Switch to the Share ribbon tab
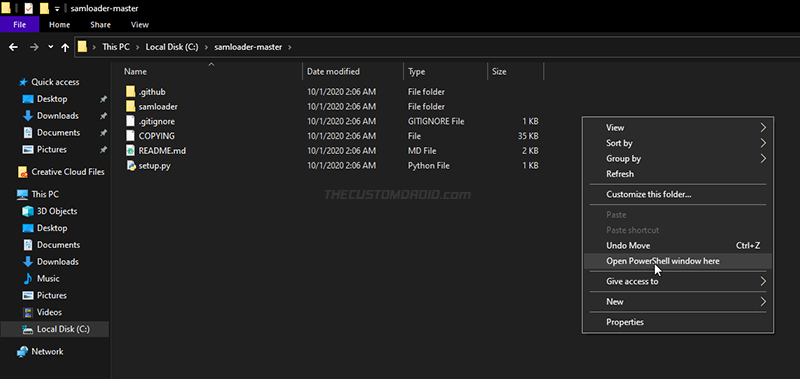The height and width of the screenshot is (379, 800). (x=100, y=24)
